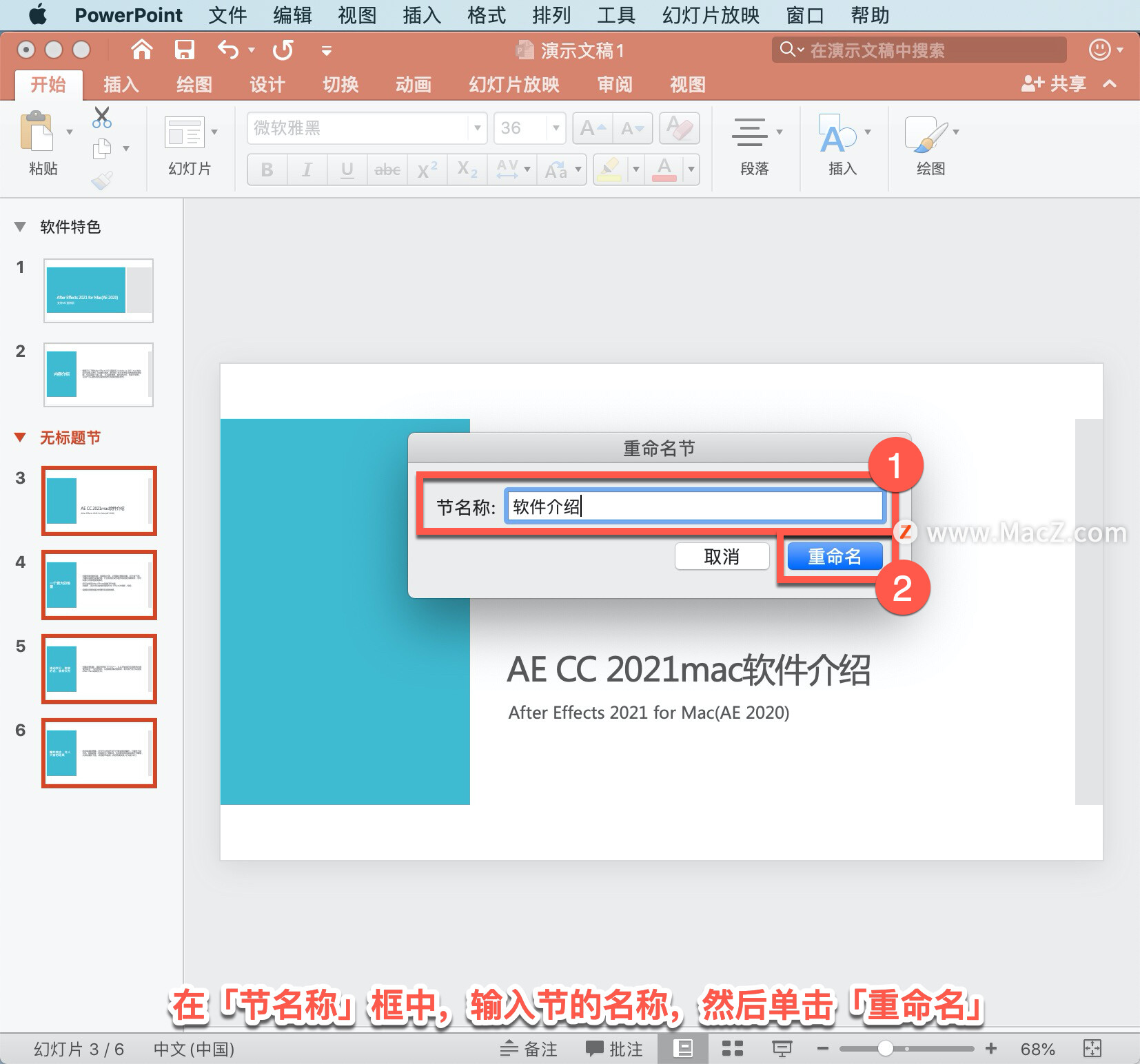Switch to the 审阅 ribbon tab

(615, 85)
